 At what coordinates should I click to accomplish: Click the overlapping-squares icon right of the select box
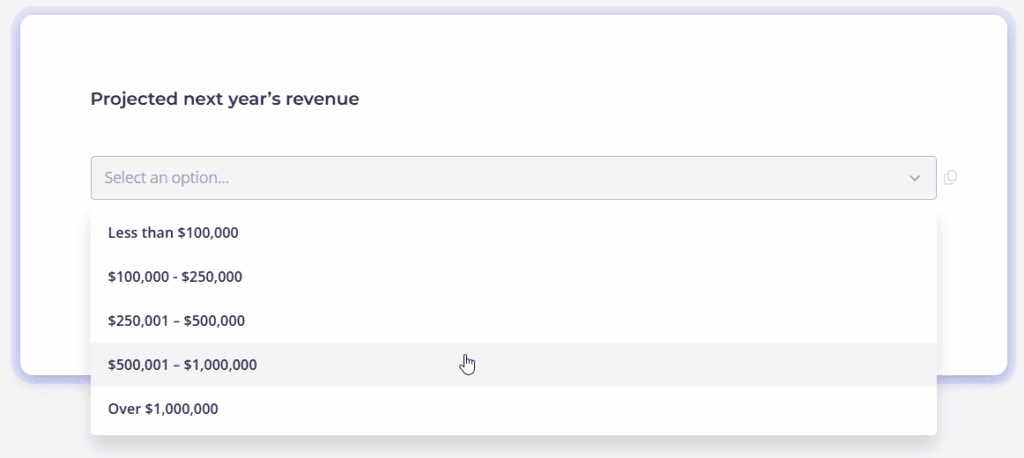950,178
